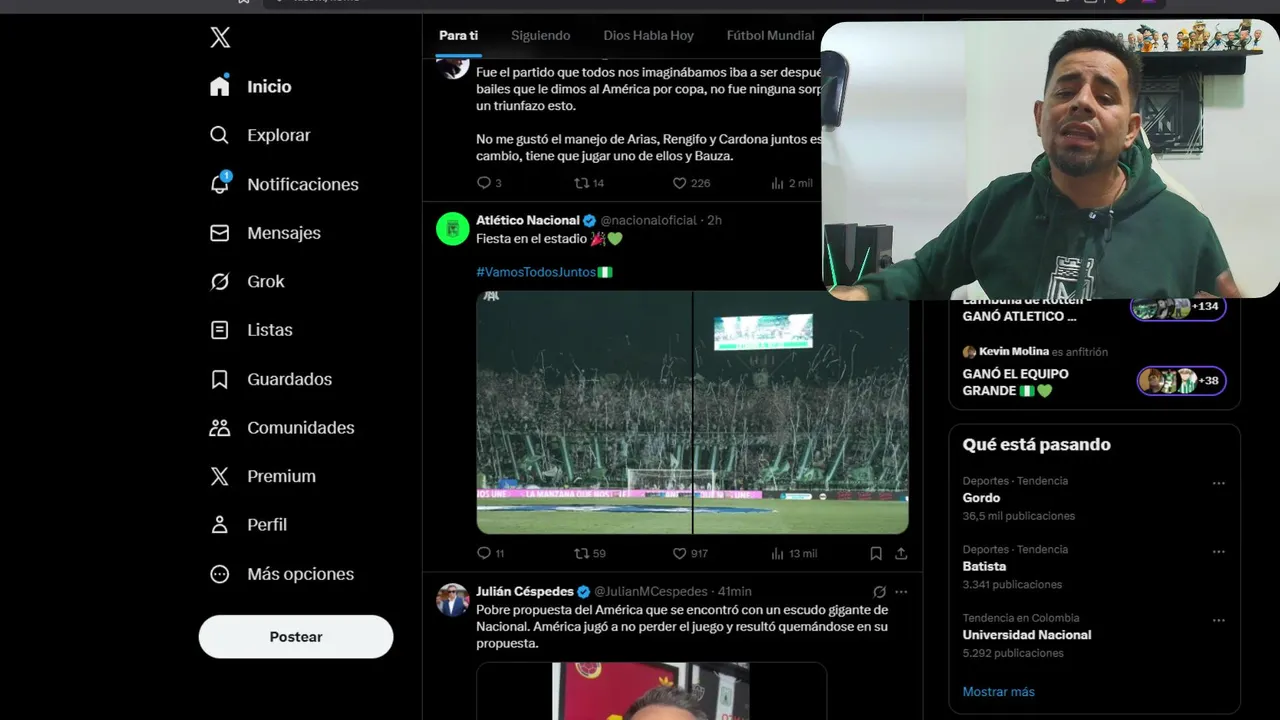Open more options for Gordo trend

[1218, 483]
